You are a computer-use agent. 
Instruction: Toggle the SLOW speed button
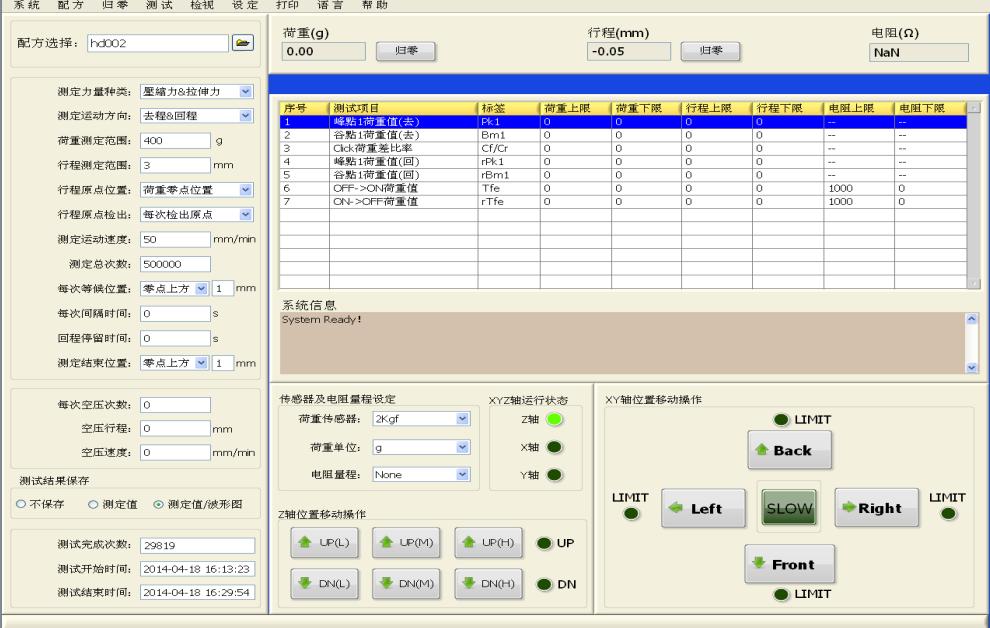tap(789, 508)
